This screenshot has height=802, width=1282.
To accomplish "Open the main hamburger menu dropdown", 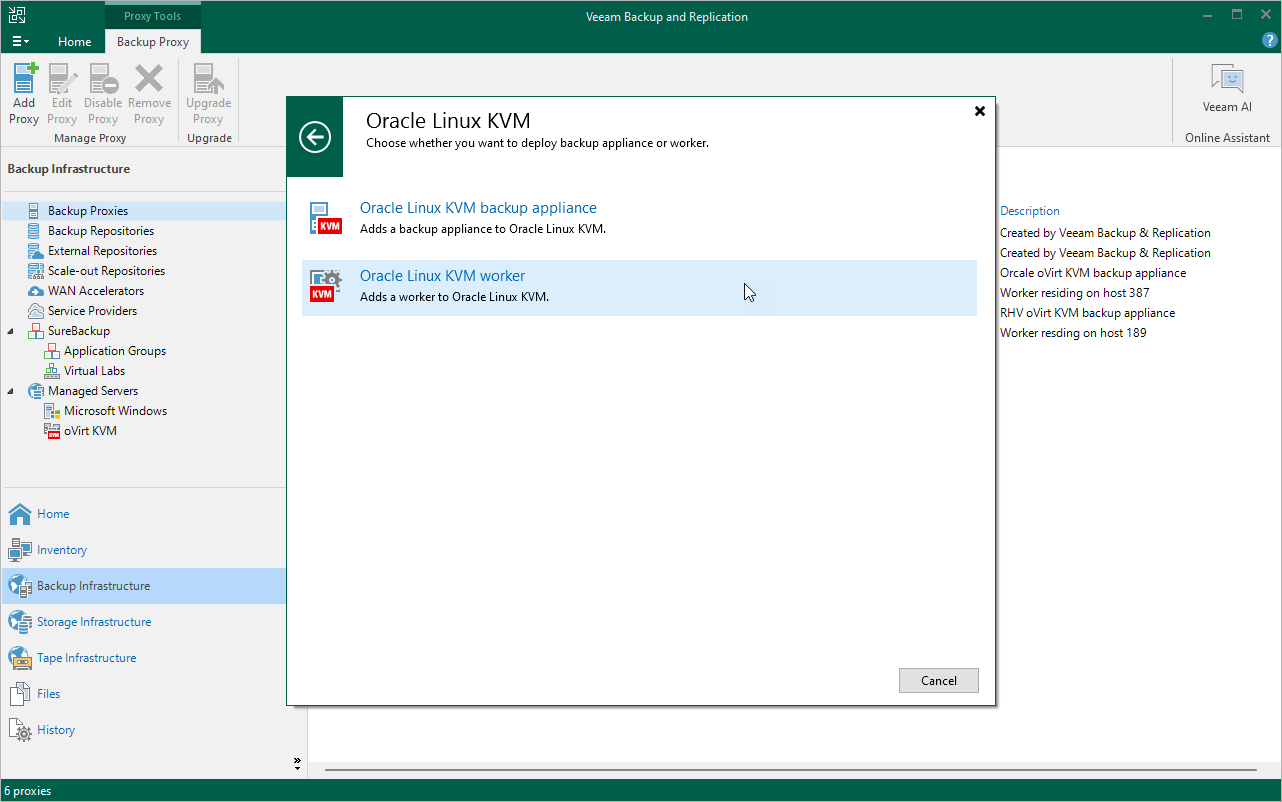I will (x=20, y=41).
